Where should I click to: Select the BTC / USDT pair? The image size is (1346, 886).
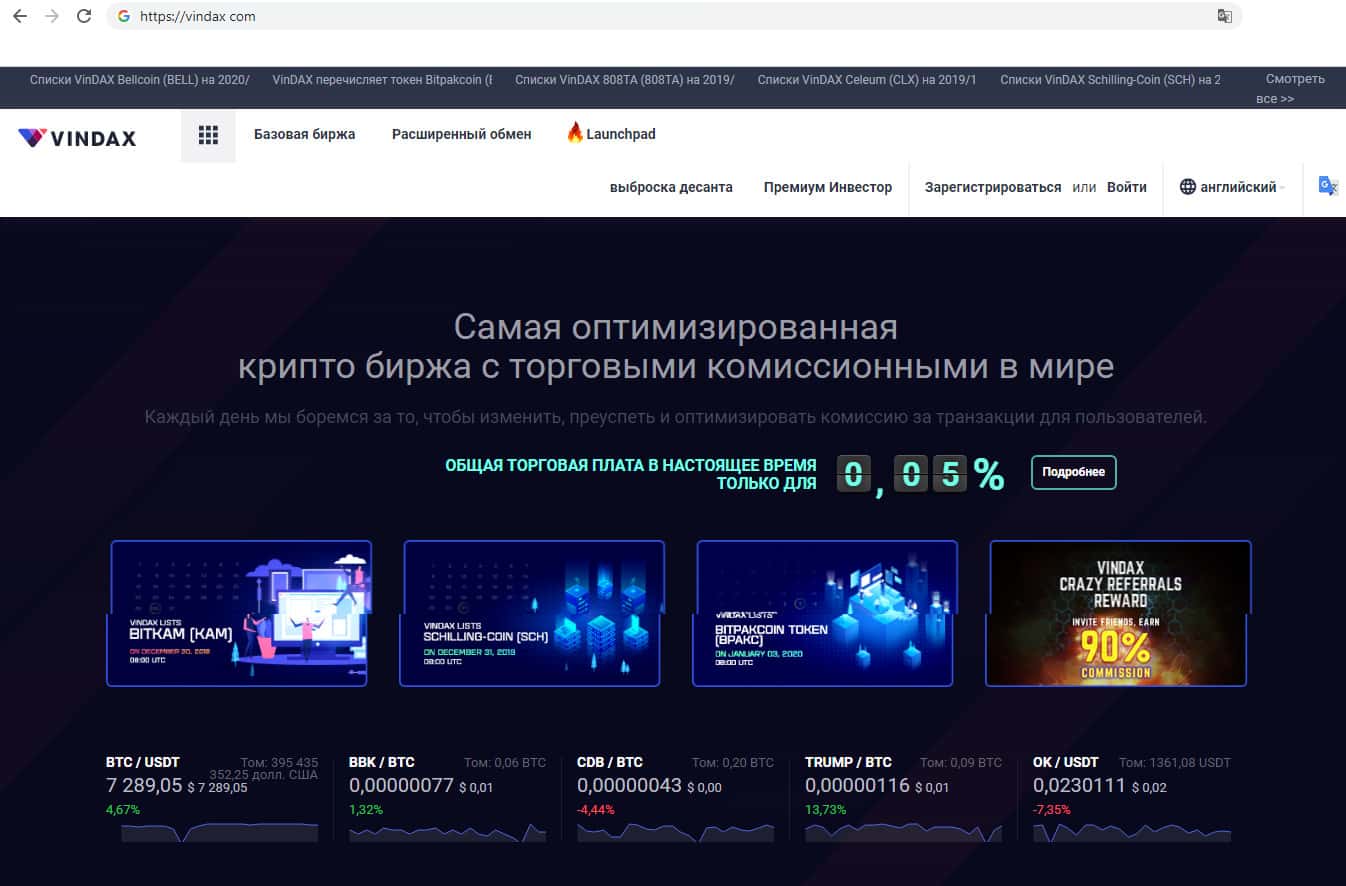(143, 762)
